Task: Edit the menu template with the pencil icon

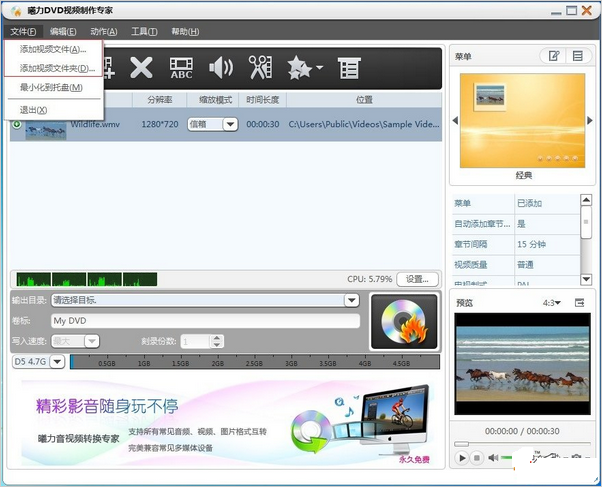Action: pyautogui.click(x=554, y=56)
